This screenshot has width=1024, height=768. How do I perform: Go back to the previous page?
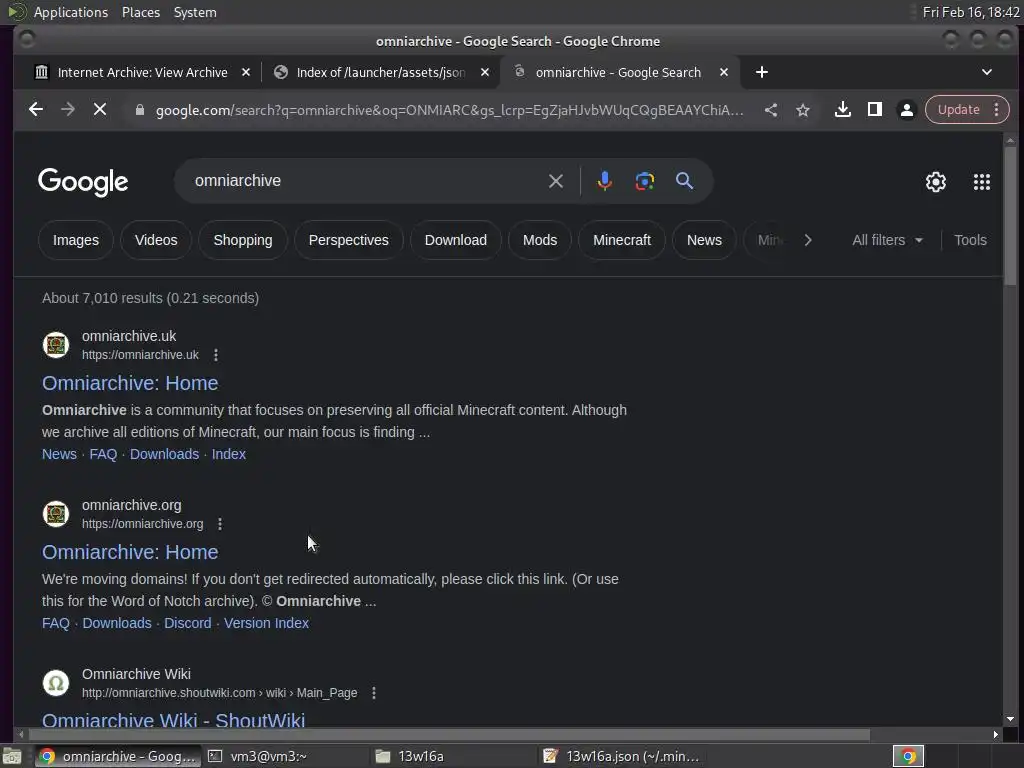coord(36,110)
